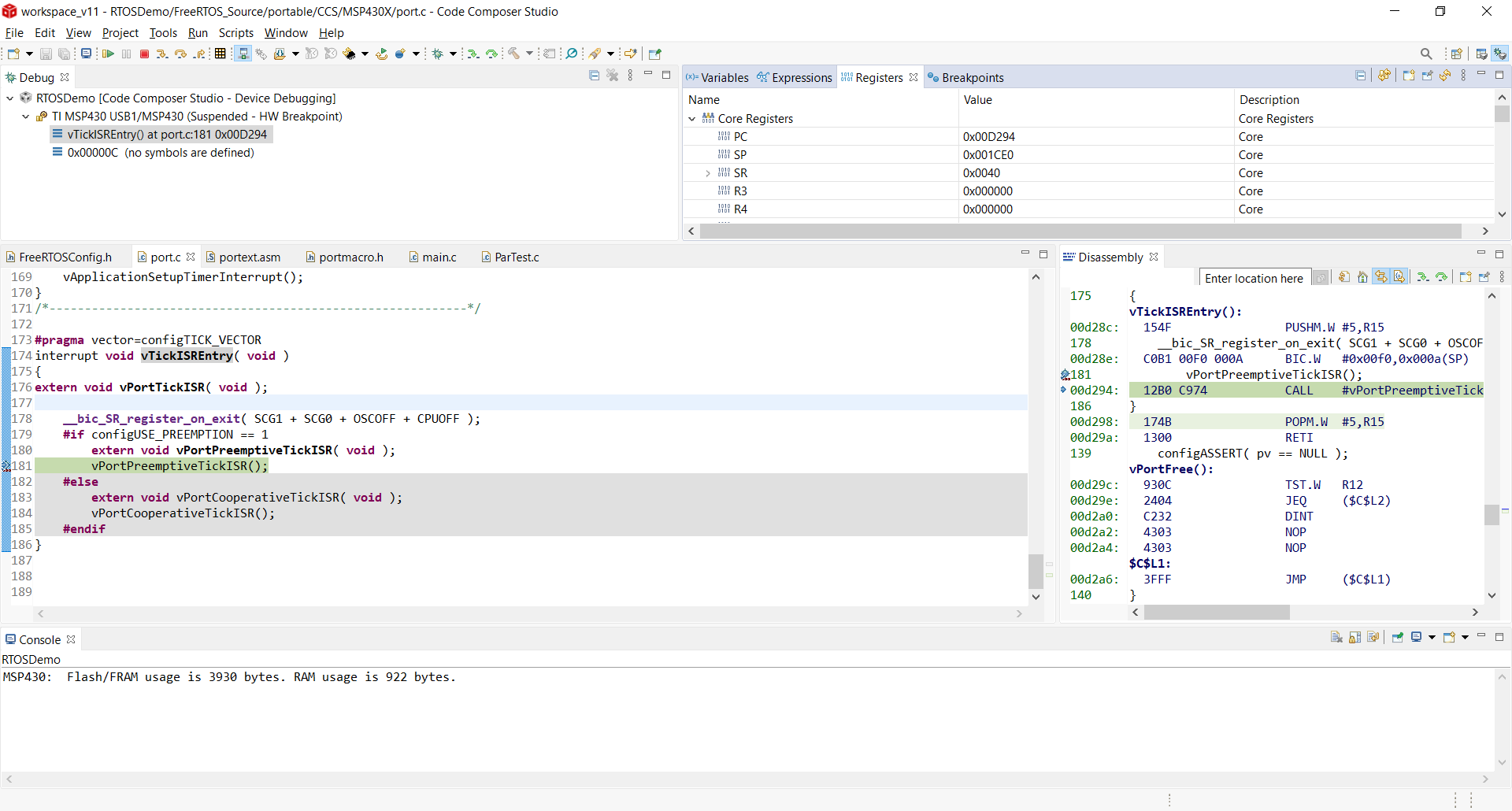Click the Step Over toolbar icon
1512x811 pixels.
[180, 54]
